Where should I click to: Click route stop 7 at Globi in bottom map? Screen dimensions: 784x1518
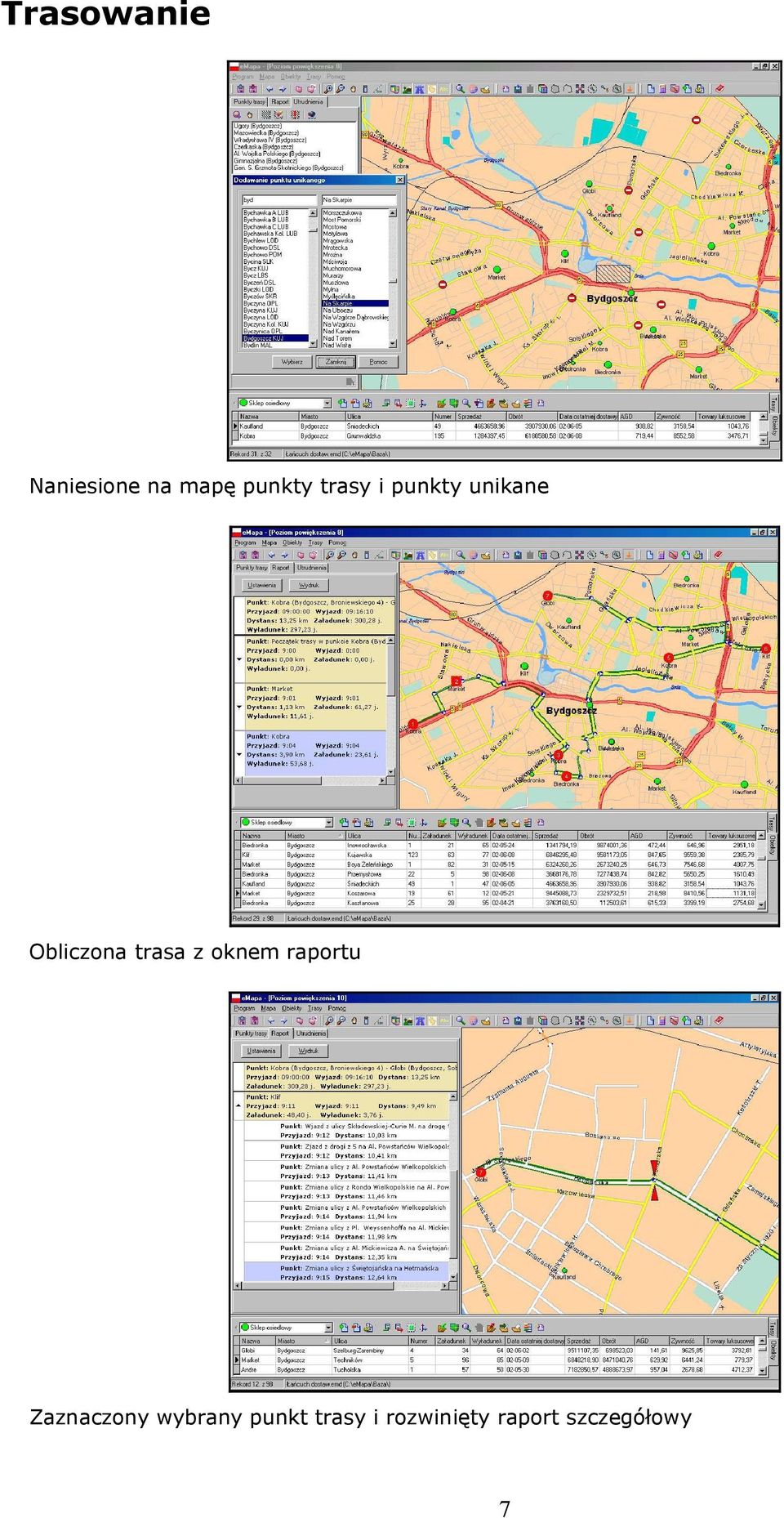tap(481, 1172)
